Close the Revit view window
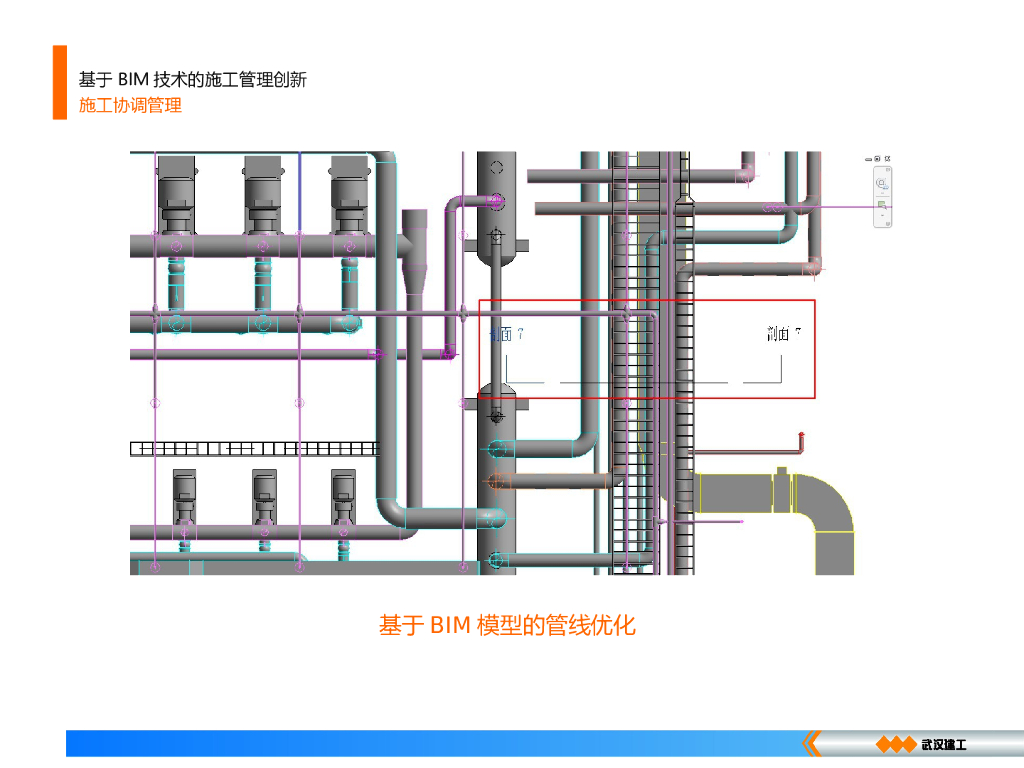This screenshot has height=768, width=1024. pyautogui.click(x=888, y=159)
